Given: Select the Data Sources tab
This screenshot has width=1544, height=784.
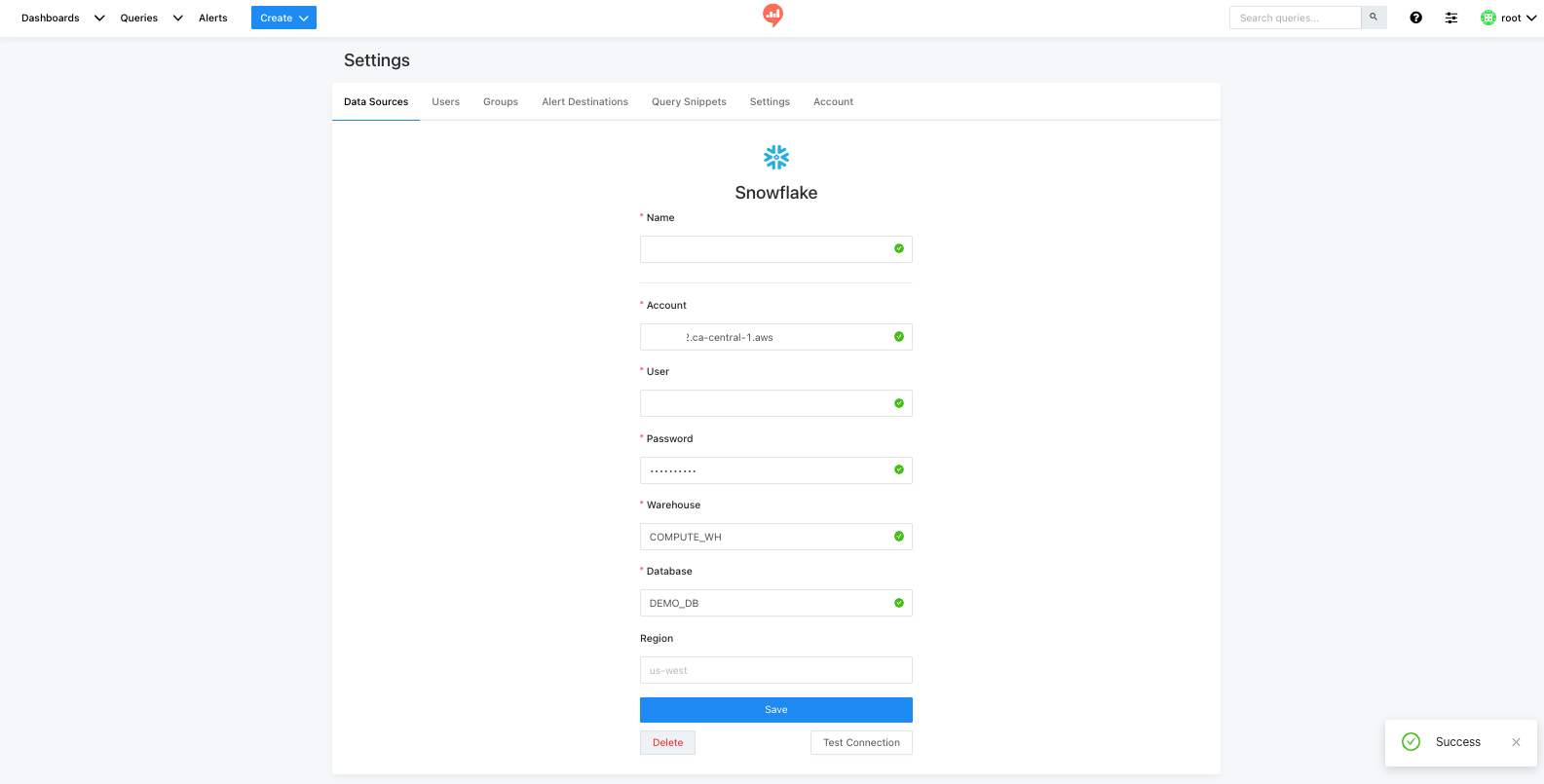Looking at the screenshot, I should click(376, 101).
